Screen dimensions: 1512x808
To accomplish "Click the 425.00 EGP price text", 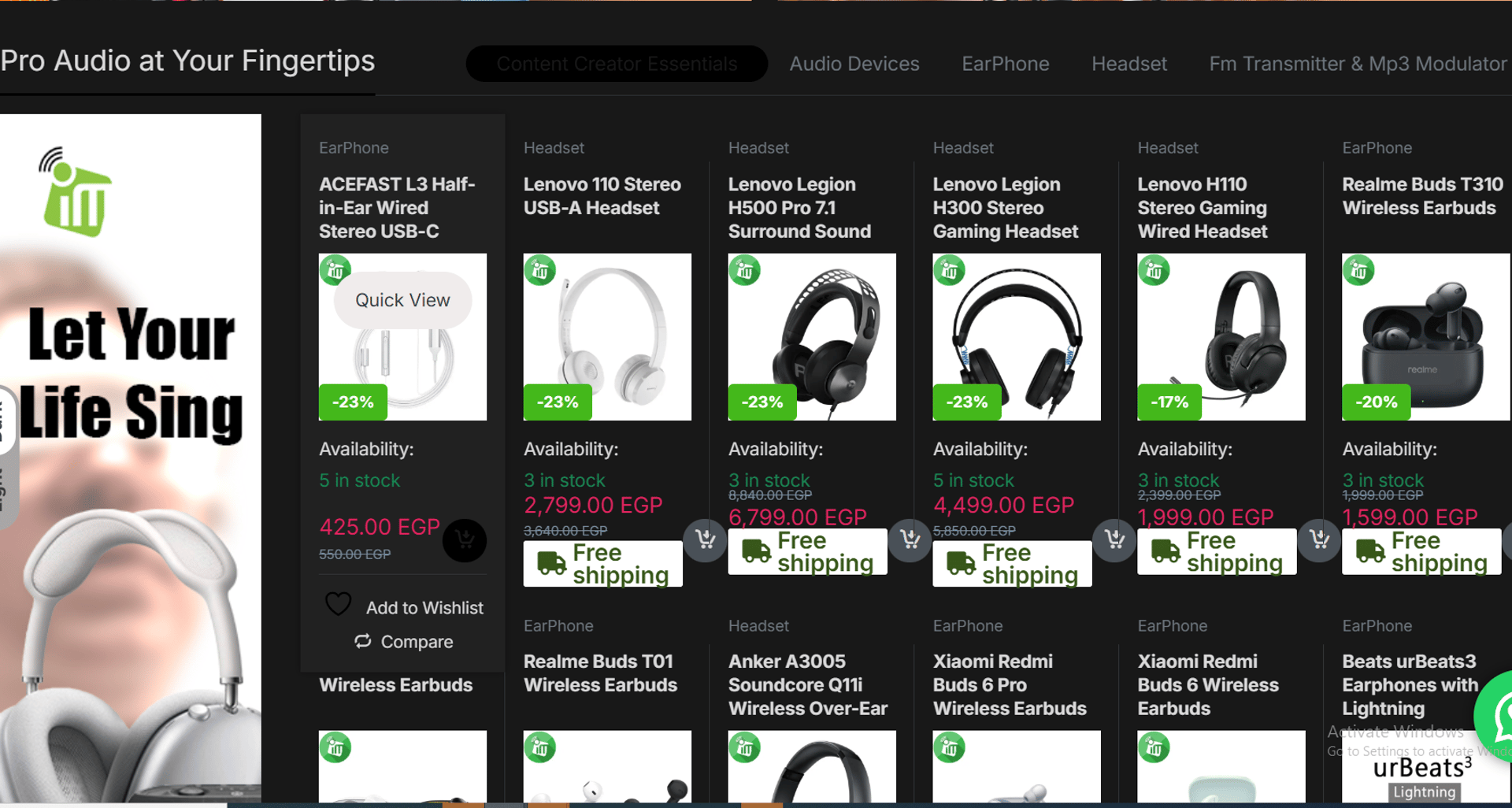I will 380,527.
